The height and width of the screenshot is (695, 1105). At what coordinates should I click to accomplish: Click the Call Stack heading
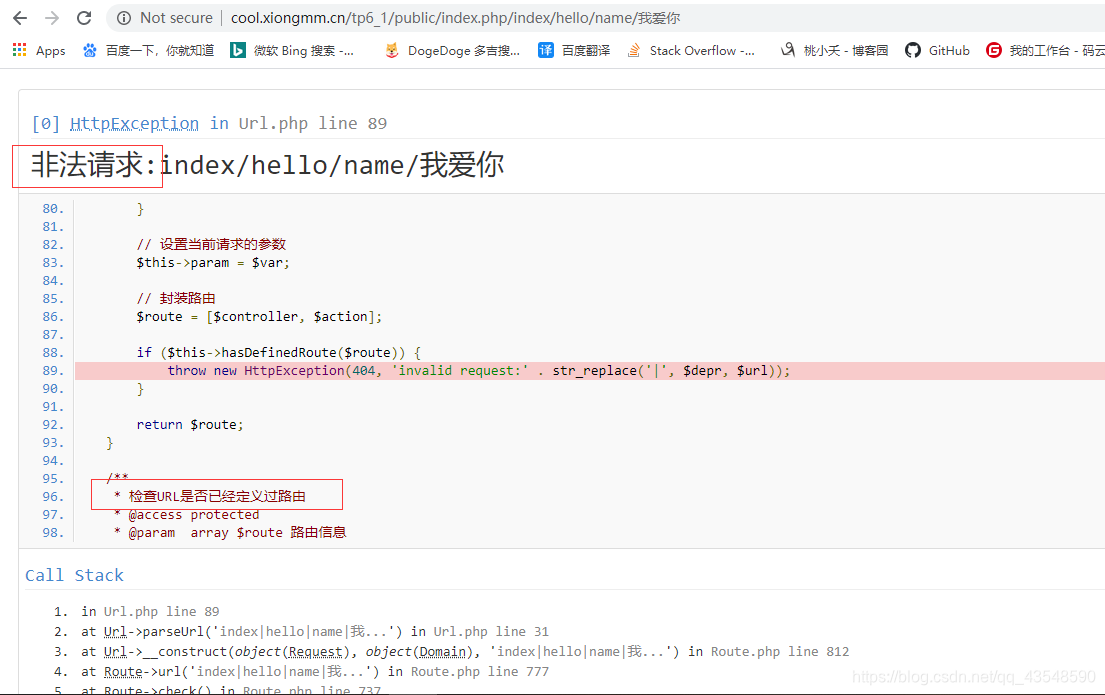pyautogui.click(x=74, y=575)
